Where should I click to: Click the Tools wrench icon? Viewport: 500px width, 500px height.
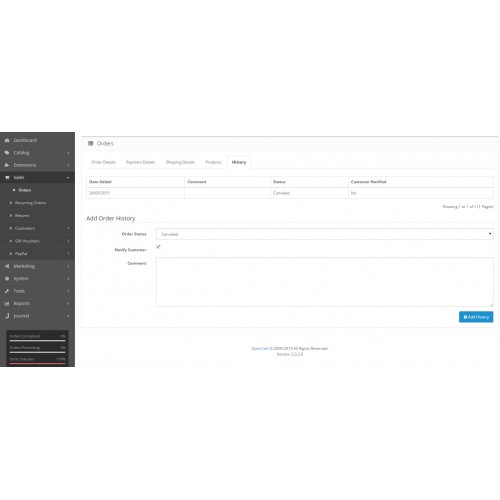click(7, 291)
